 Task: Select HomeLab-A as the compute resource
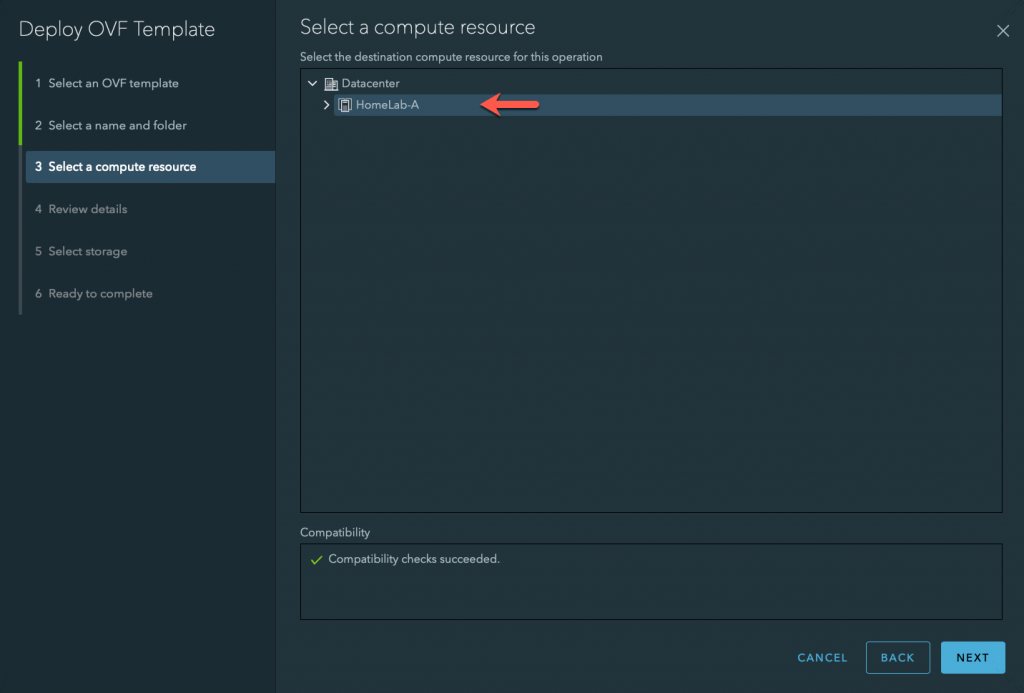(x=667, y=105)
